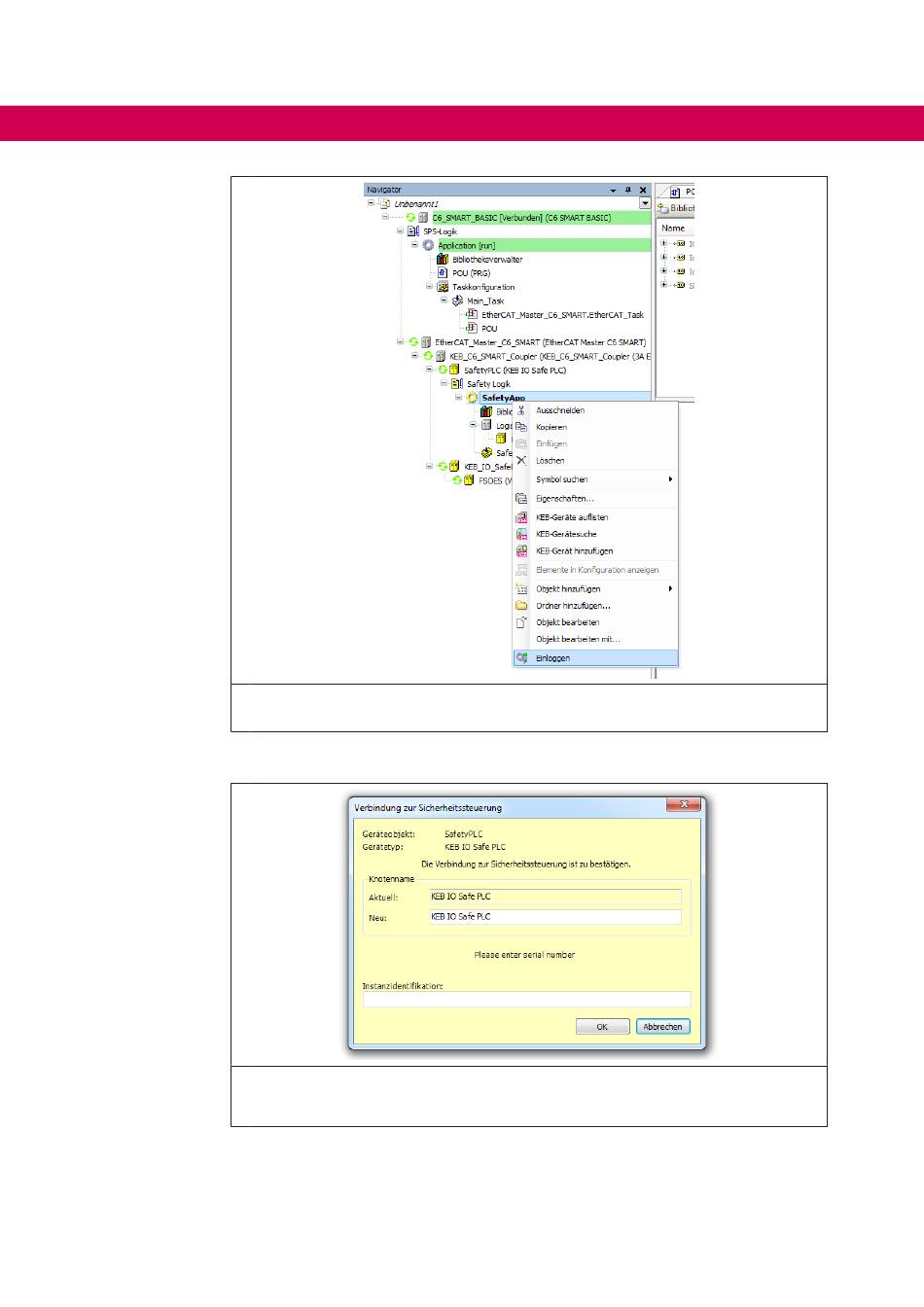Click the Aktuell node name field
This screenshot has height=1307, width=924.
(555, 897)
